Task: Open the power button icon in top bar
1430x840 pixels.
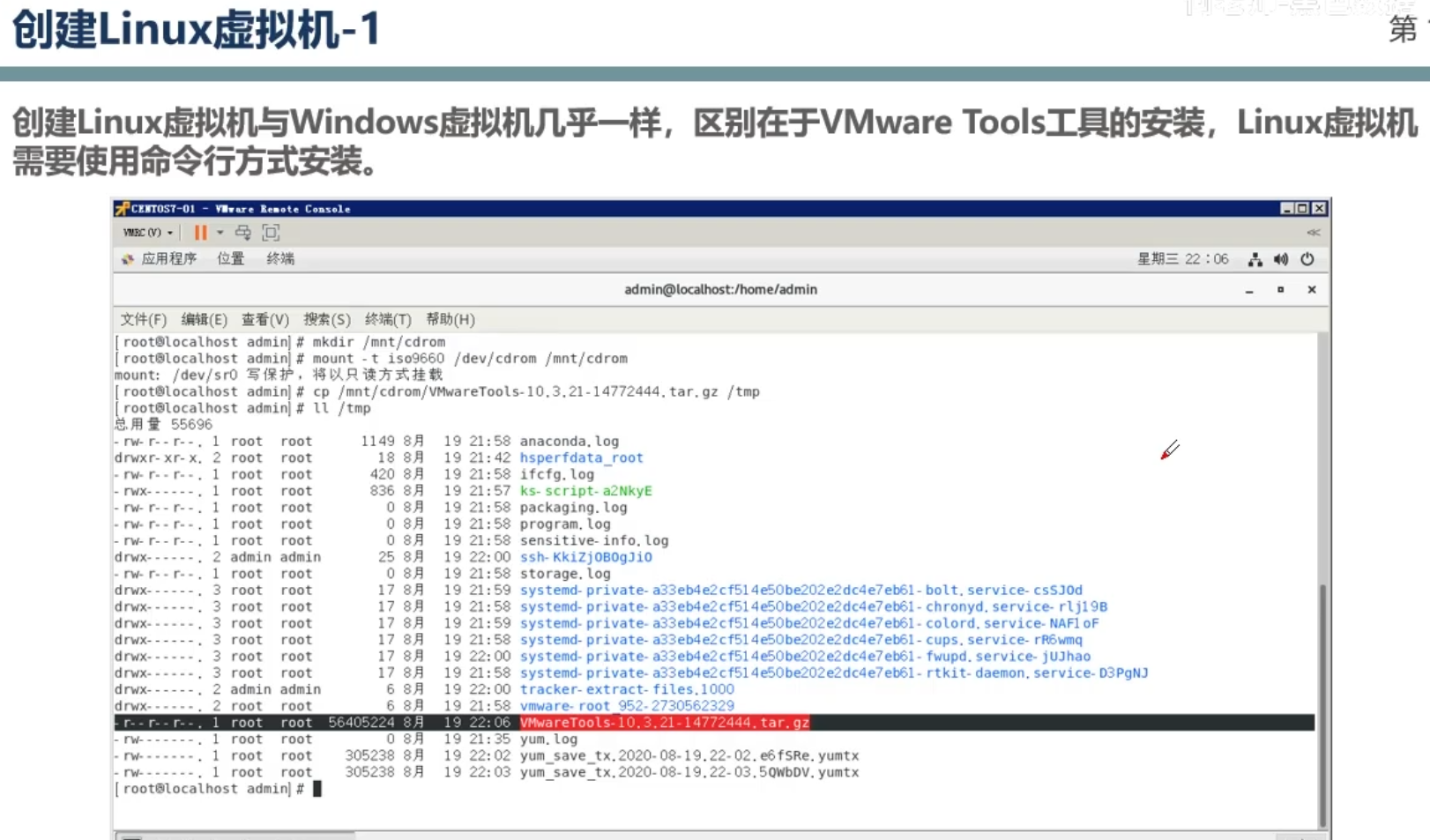Action: (1307, 259)
